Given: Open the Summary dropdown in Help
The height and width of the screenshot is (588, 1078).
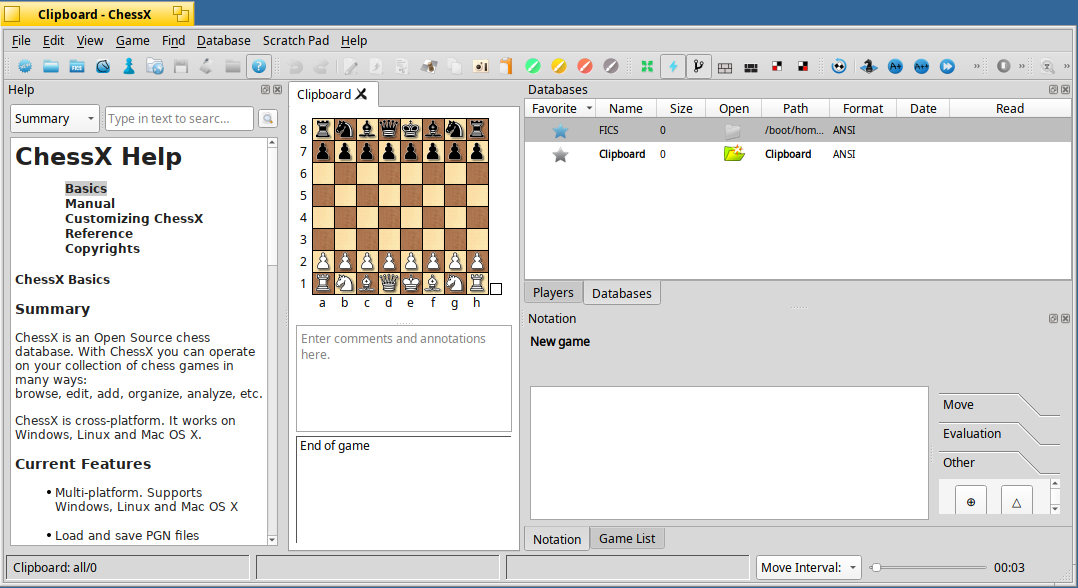Looking at the screenshot, I should [55, 118].
